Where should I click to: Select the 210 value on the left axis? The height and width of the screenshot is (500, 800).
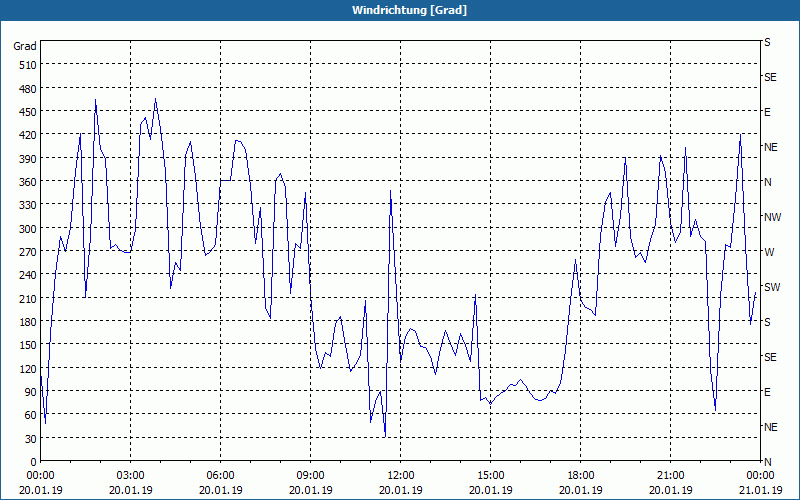click(x=28, y=299)
